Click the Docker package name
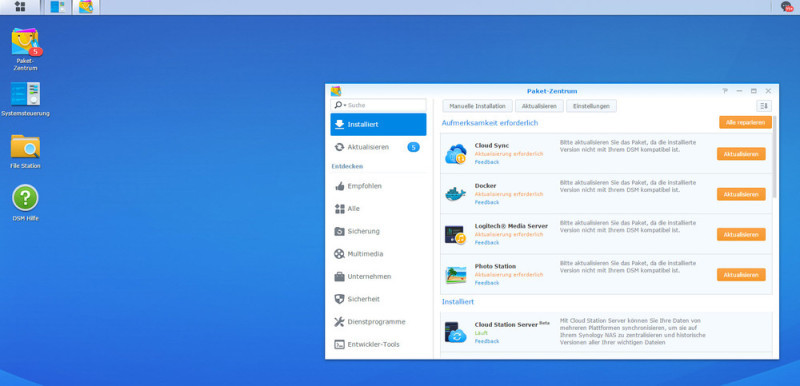800x386 pixels. pyautogui.click(x=485, y=186)
